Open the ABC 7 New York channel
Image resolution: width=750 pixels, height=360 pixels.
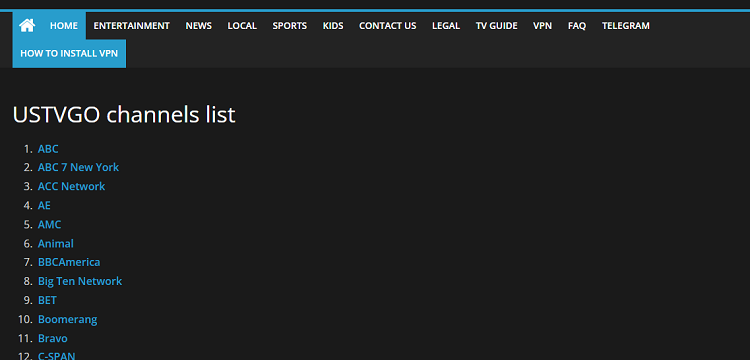click(x=78, y=167)
